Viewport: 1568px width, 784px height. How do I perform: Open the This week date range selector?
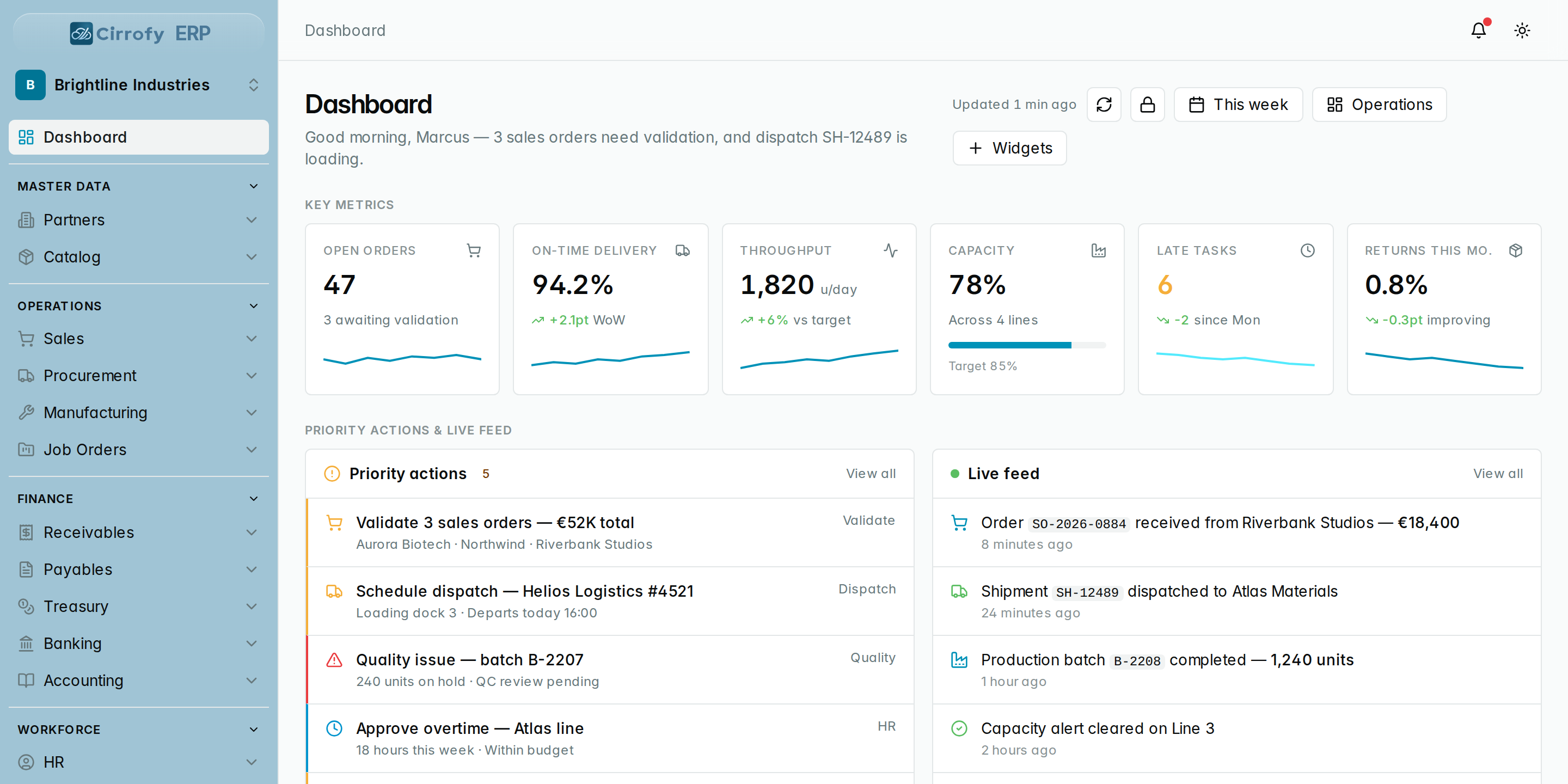pos(1238,105)
